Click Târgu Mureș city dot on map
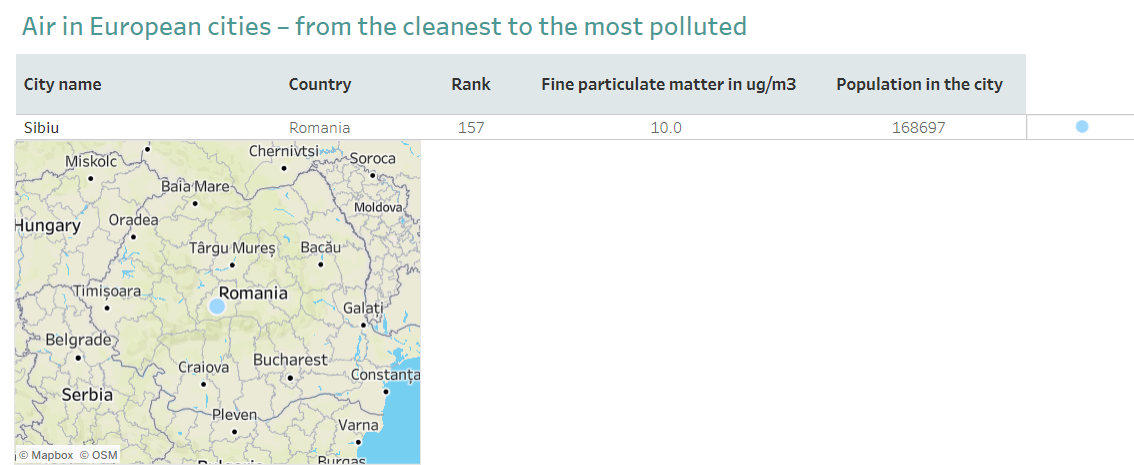The image size is (1134, 465). pos(231,265)
